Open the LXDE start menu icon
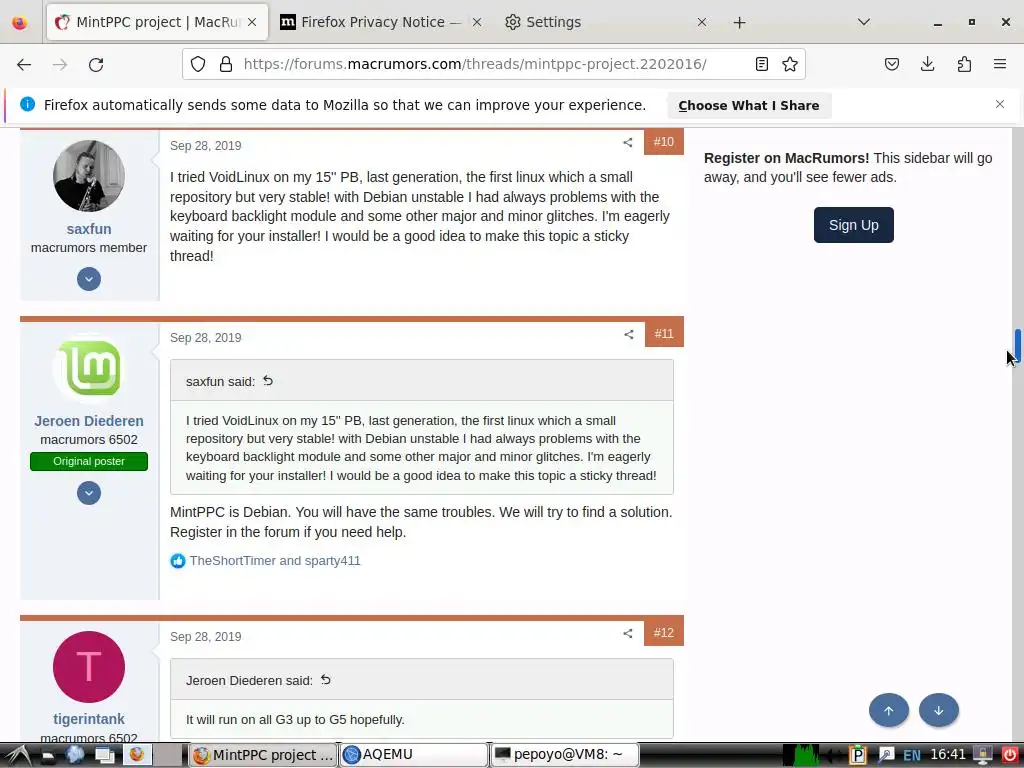Viewport: 1024px width, 768px height. pos(16,755)
